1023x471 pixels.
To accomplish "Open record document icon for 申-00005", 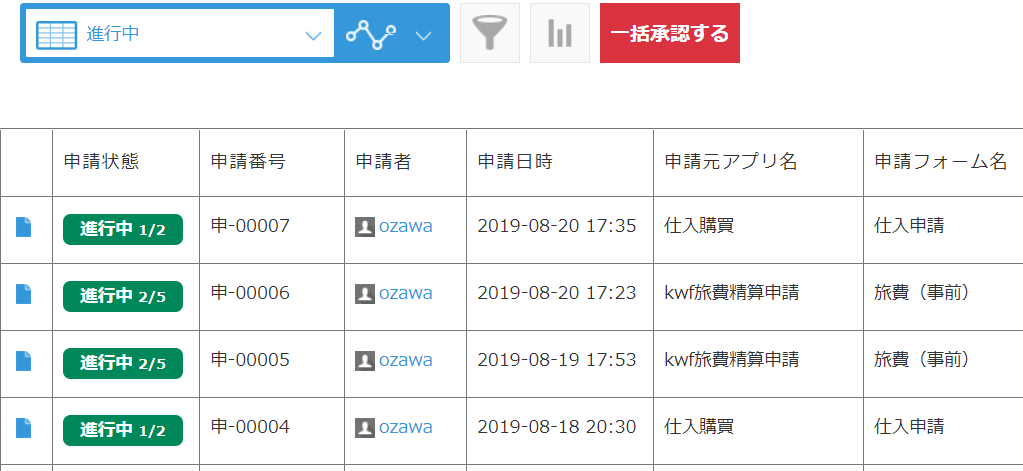I will pos(23,361).
